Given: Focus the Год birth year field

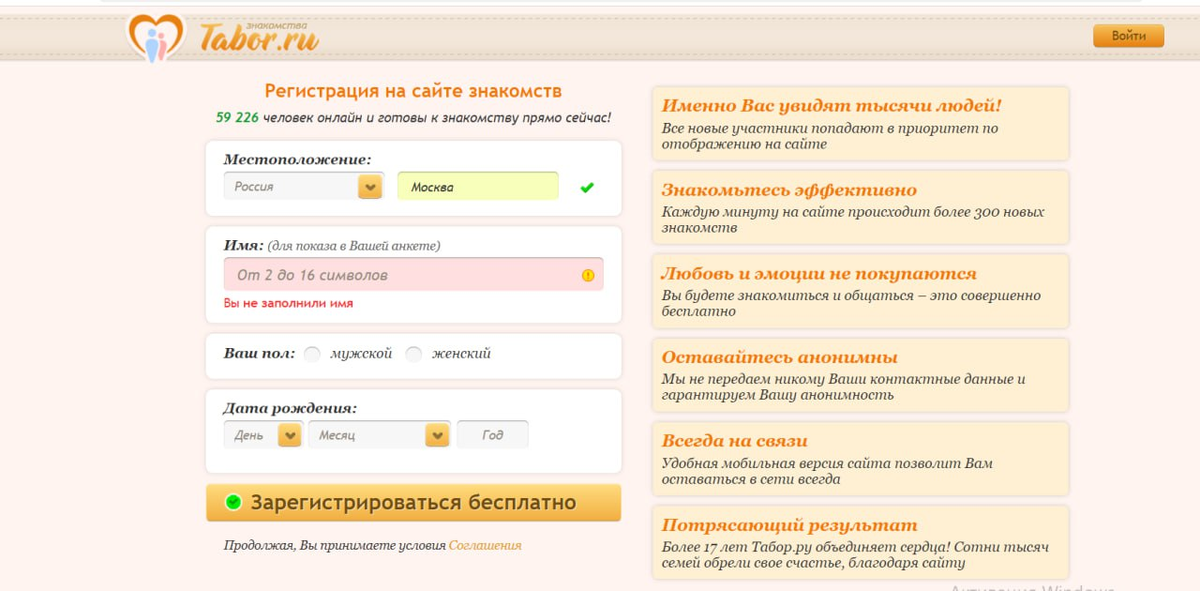Looking at the screenshot, I should coord(492,435).
